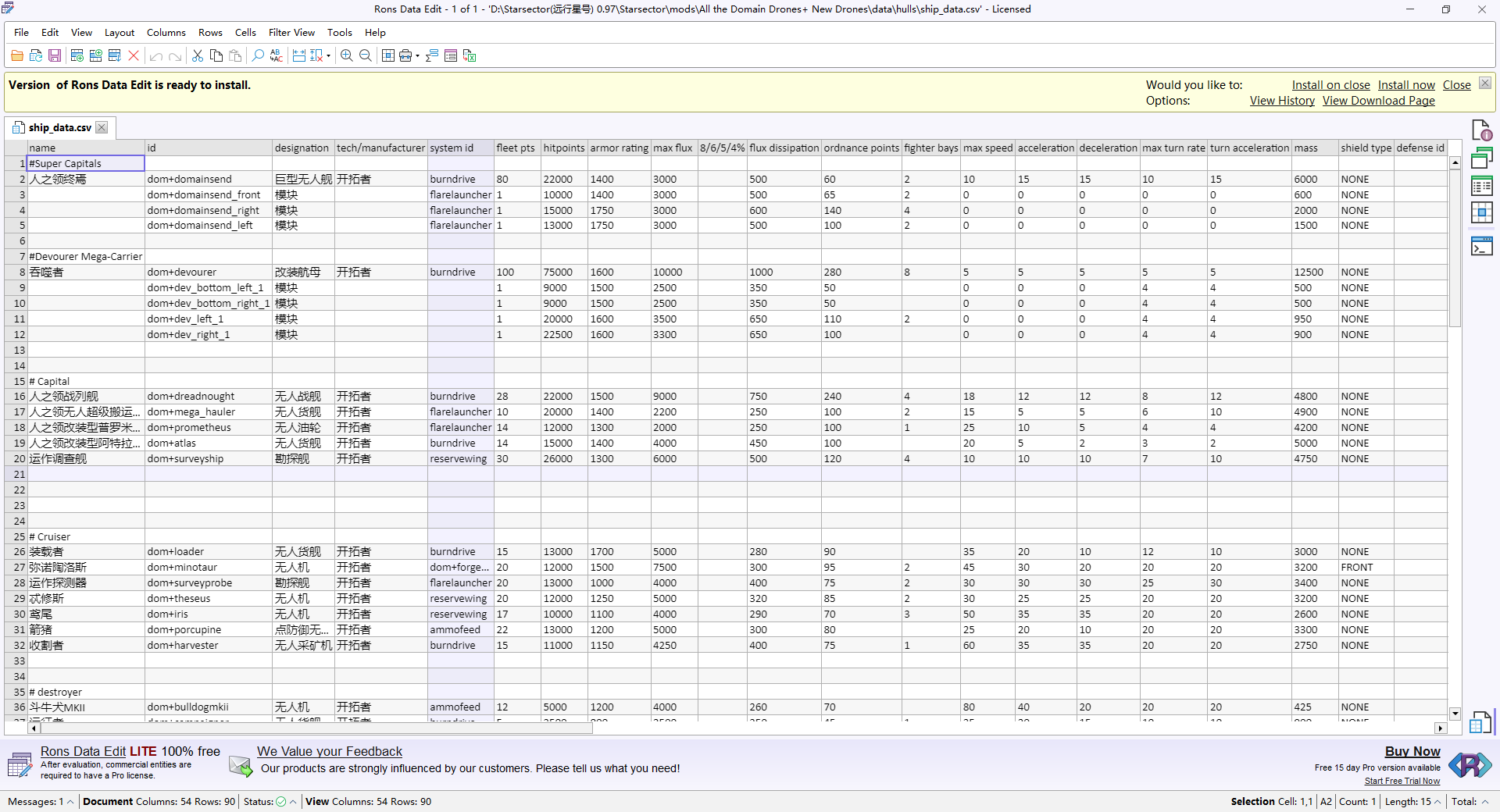The image size is (1500, 812).
Task: Open Find with the magnifier icon
Action: click(258, 55)
